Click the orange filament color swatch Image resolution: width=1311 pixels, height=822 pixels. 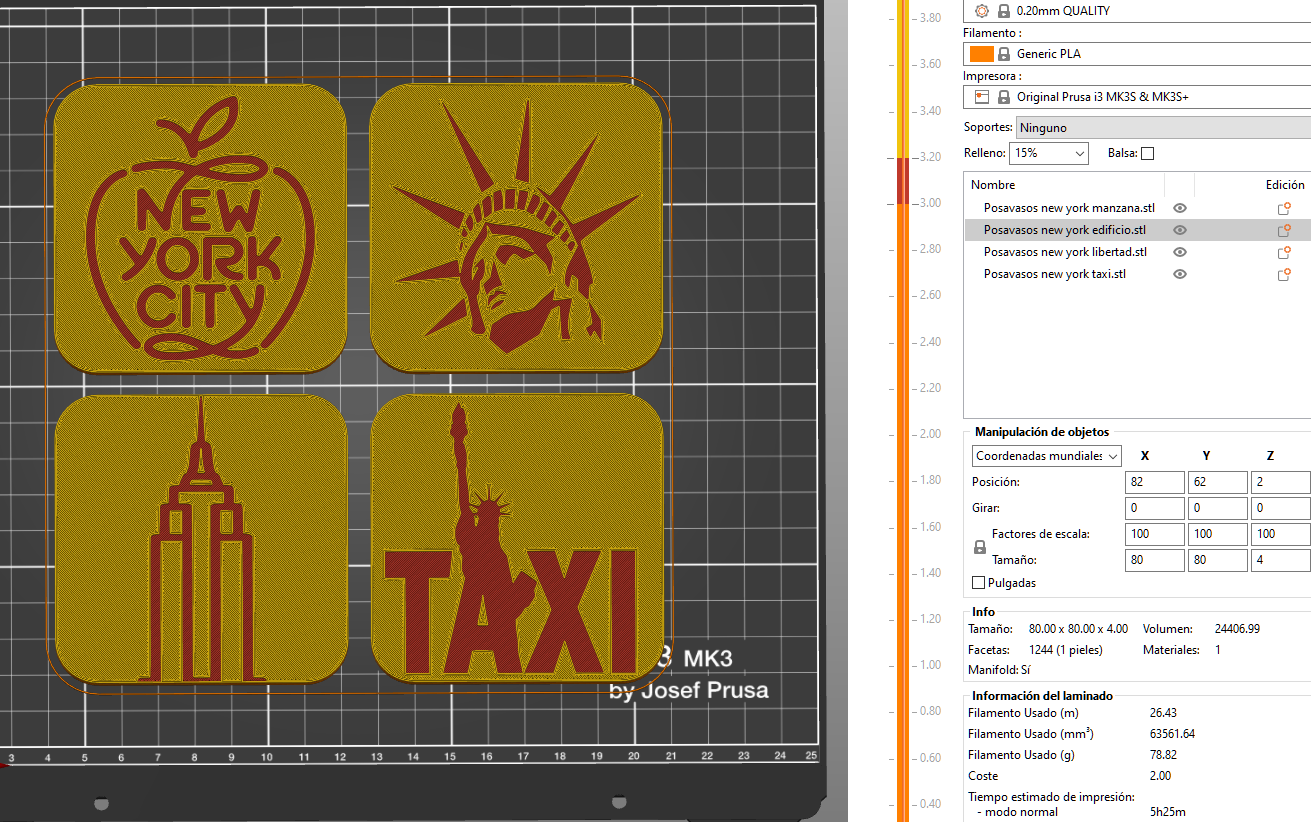981,54
